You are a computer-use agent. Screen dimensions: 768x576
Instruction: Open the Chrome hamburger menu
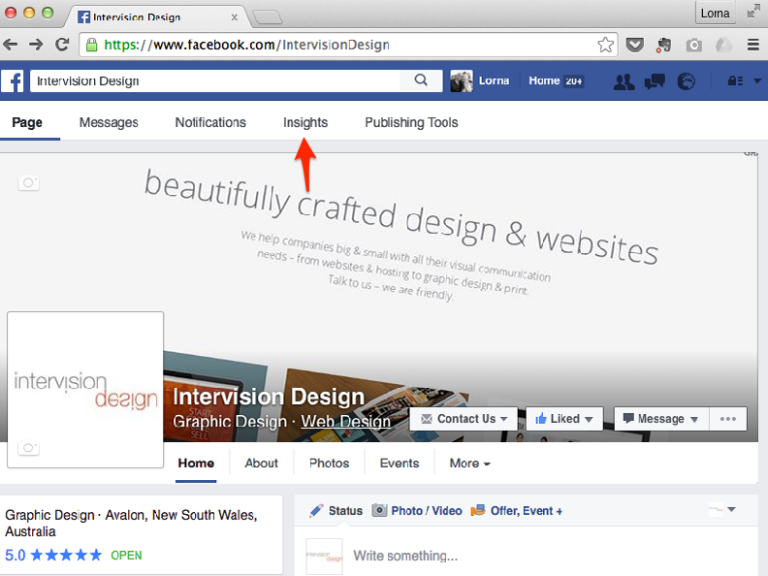(x=753, y=45)
